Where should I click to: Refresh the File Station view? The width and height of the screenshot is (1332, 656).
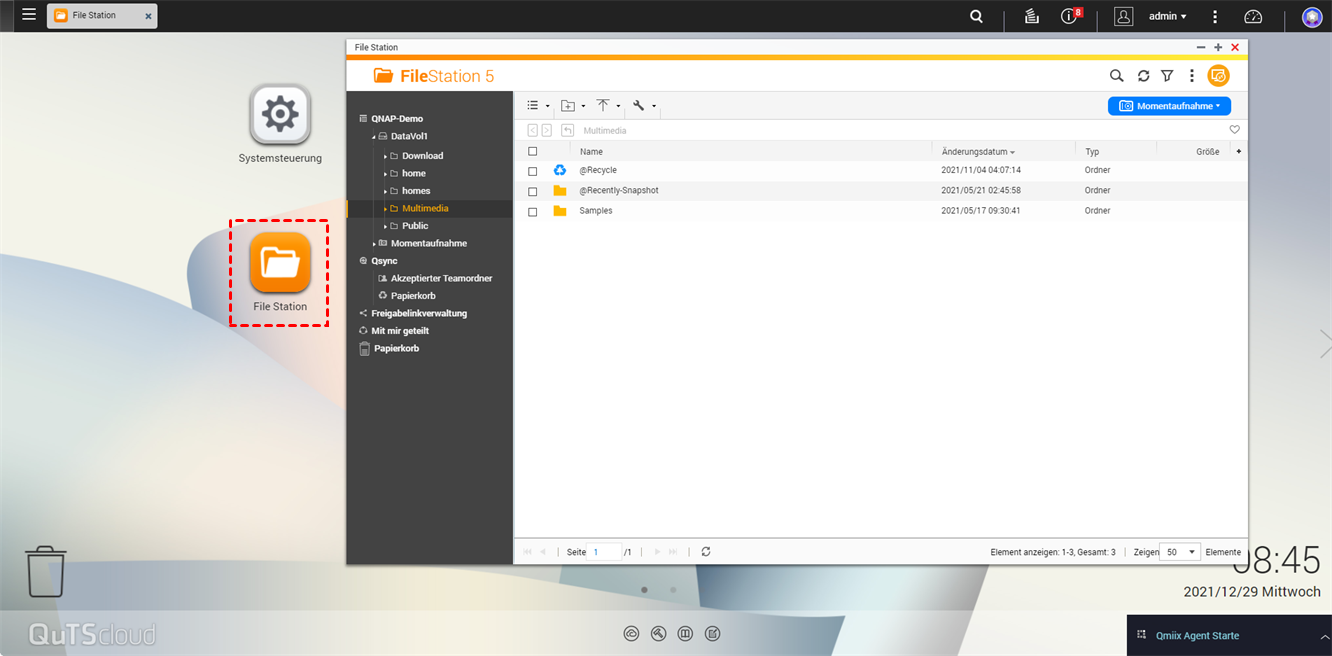coord(1143,76)
